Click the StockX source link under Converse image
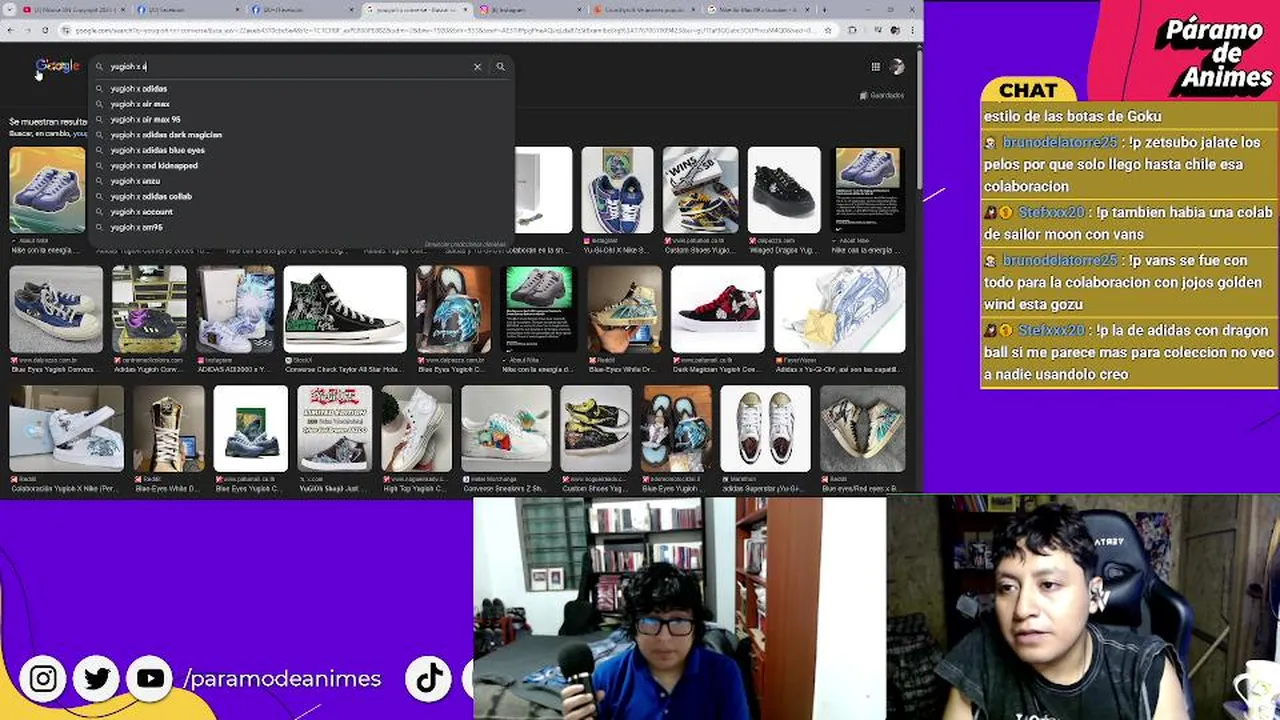Image resolution: width=1280 pixels, height=720 pixels. pyautogui.click(x=298, y=360)
